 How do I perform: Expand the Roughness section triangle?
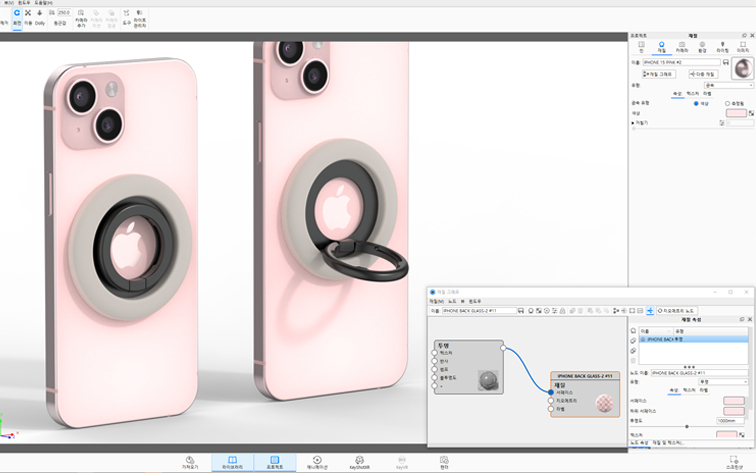tap(633, 123)
